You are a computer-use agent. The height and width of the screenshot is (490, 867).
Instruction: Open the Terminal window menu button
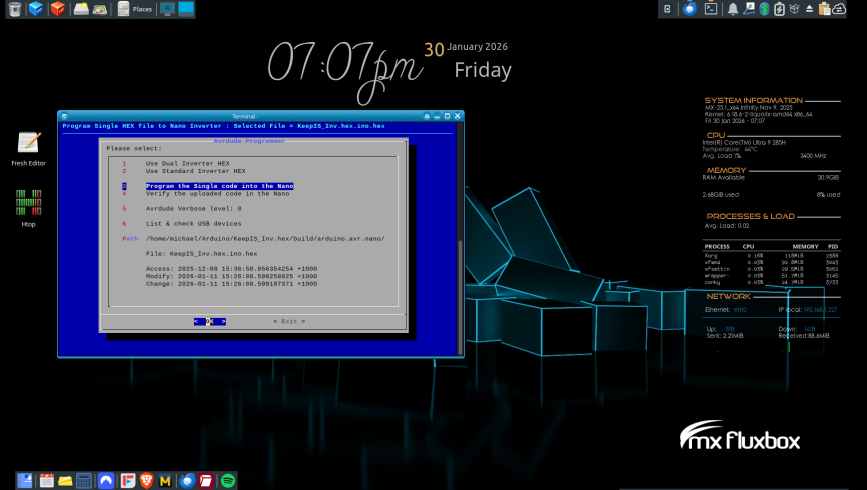pyautogui.click(x=63, y=116)
